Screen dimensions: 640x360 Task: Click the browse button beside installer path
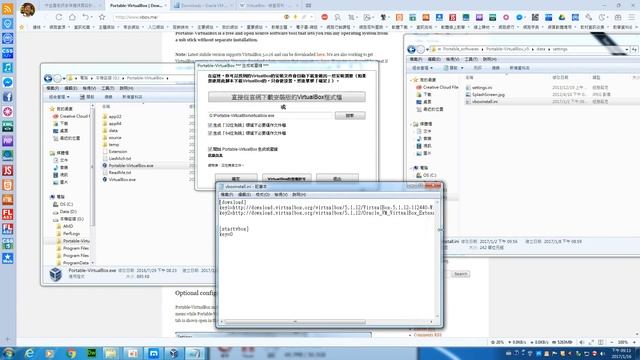350,116
